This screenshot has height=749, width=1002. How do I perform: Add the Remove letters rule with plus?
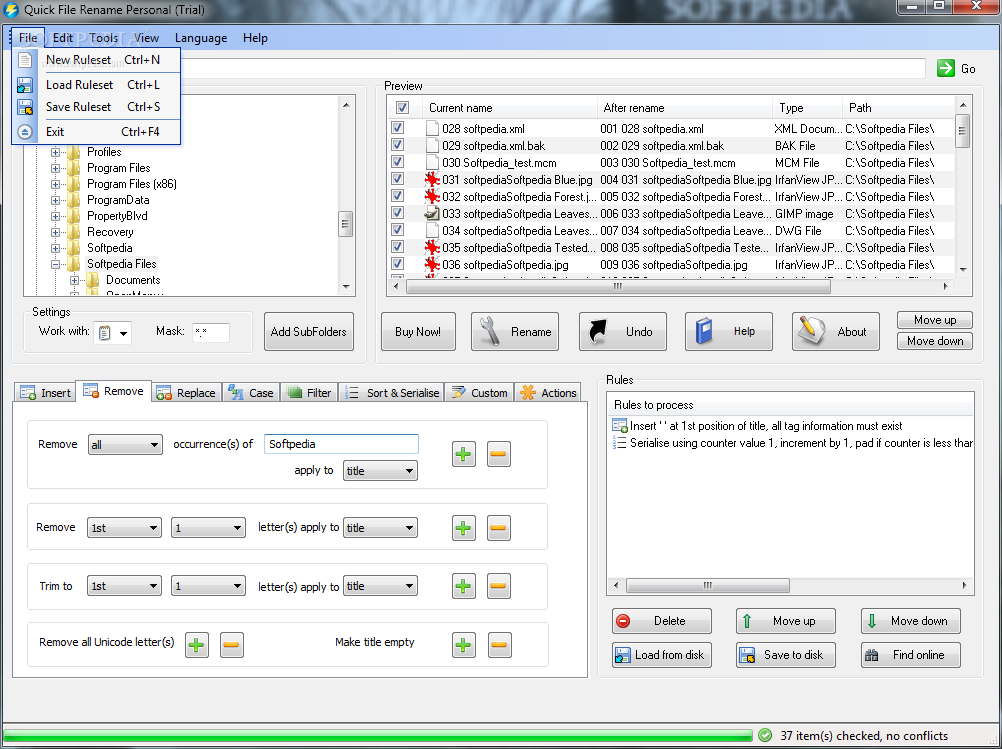pyautogui.click(x=463, y=528)
